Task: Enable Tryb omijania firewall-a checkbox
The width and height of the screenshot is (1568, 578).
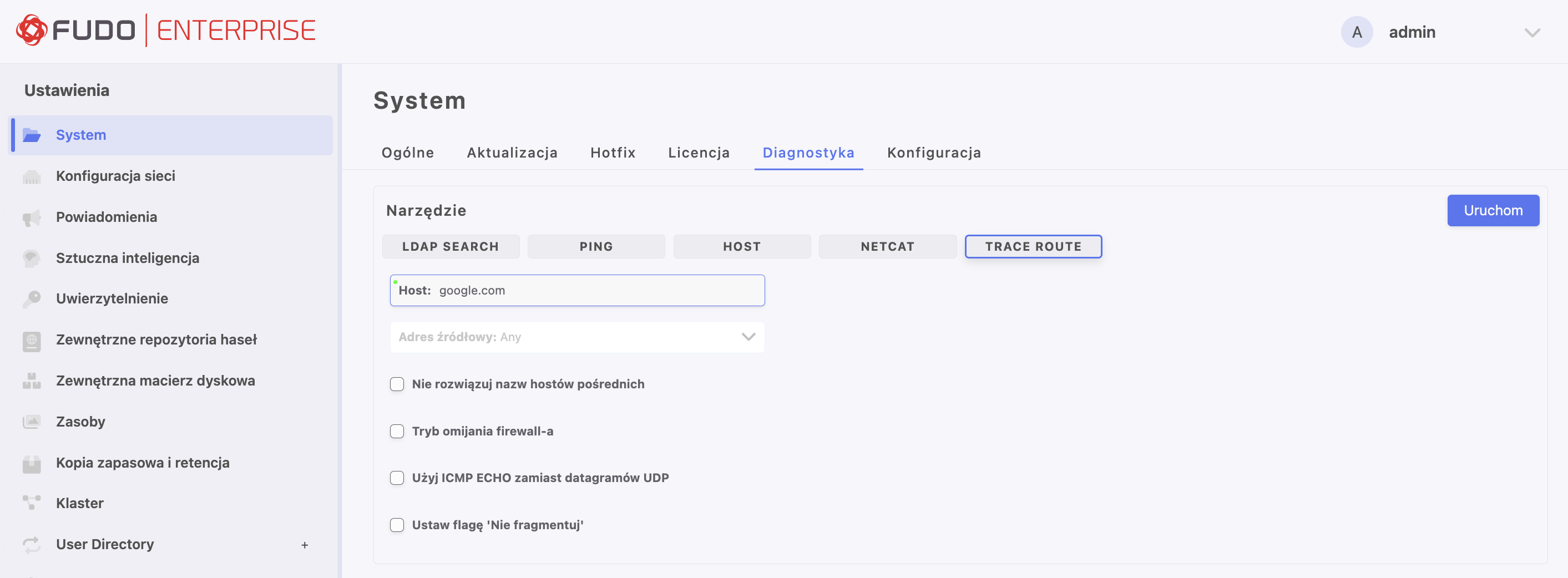Action: point(397,432)
